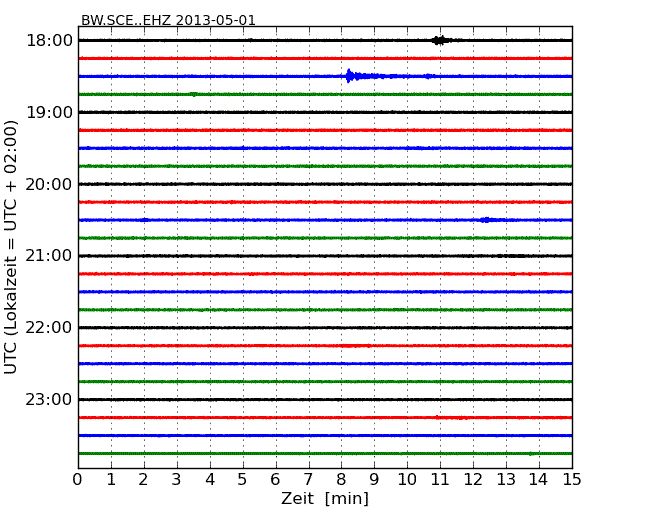Click the blue seismic event near minute 8
Screen dimensions: 650x520
pos(350,76)
